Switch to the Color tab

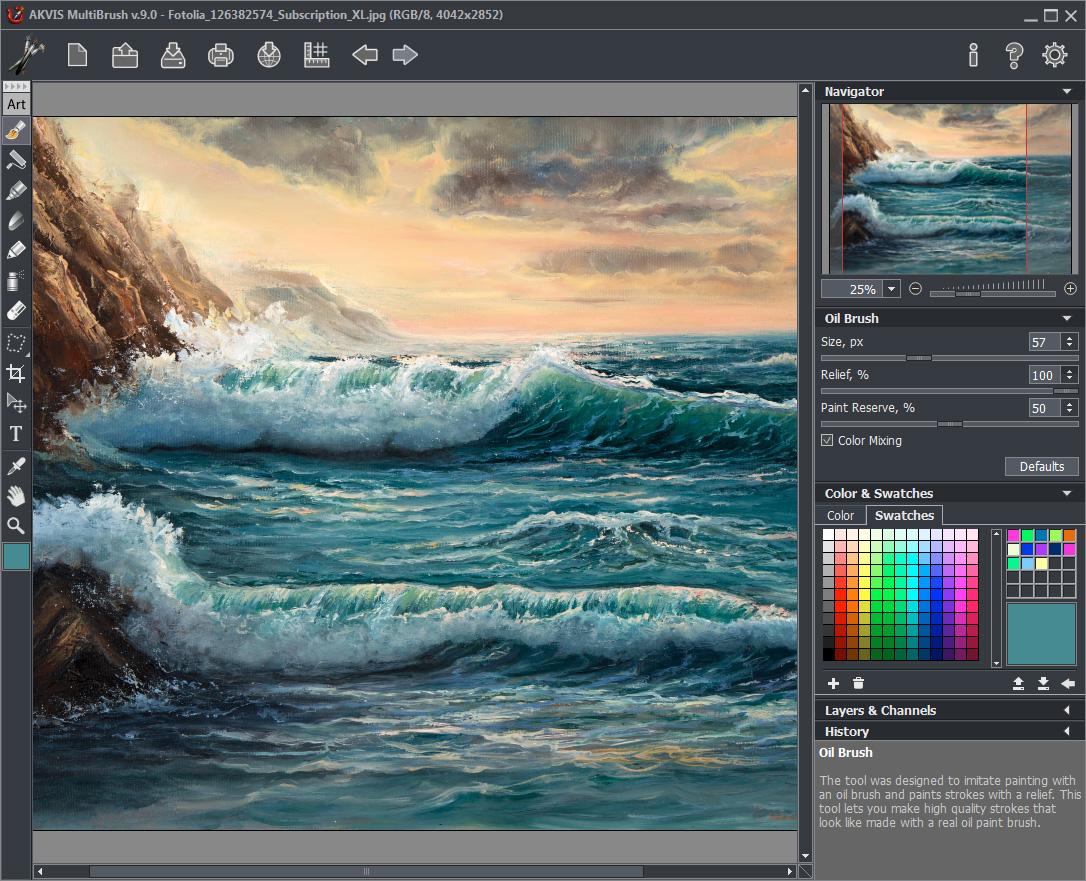point(840,515)
